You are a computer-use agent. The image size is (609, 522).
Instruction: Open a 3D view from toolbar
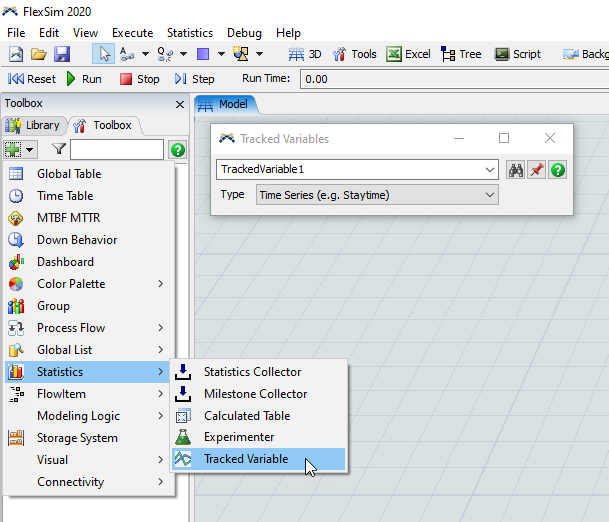[x=305, y=54]
